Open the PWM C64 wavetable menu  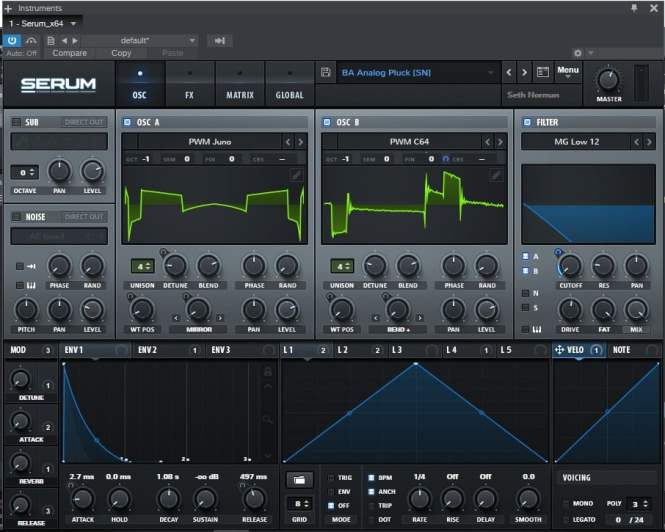pyautogui.click(x=409, y=142)
